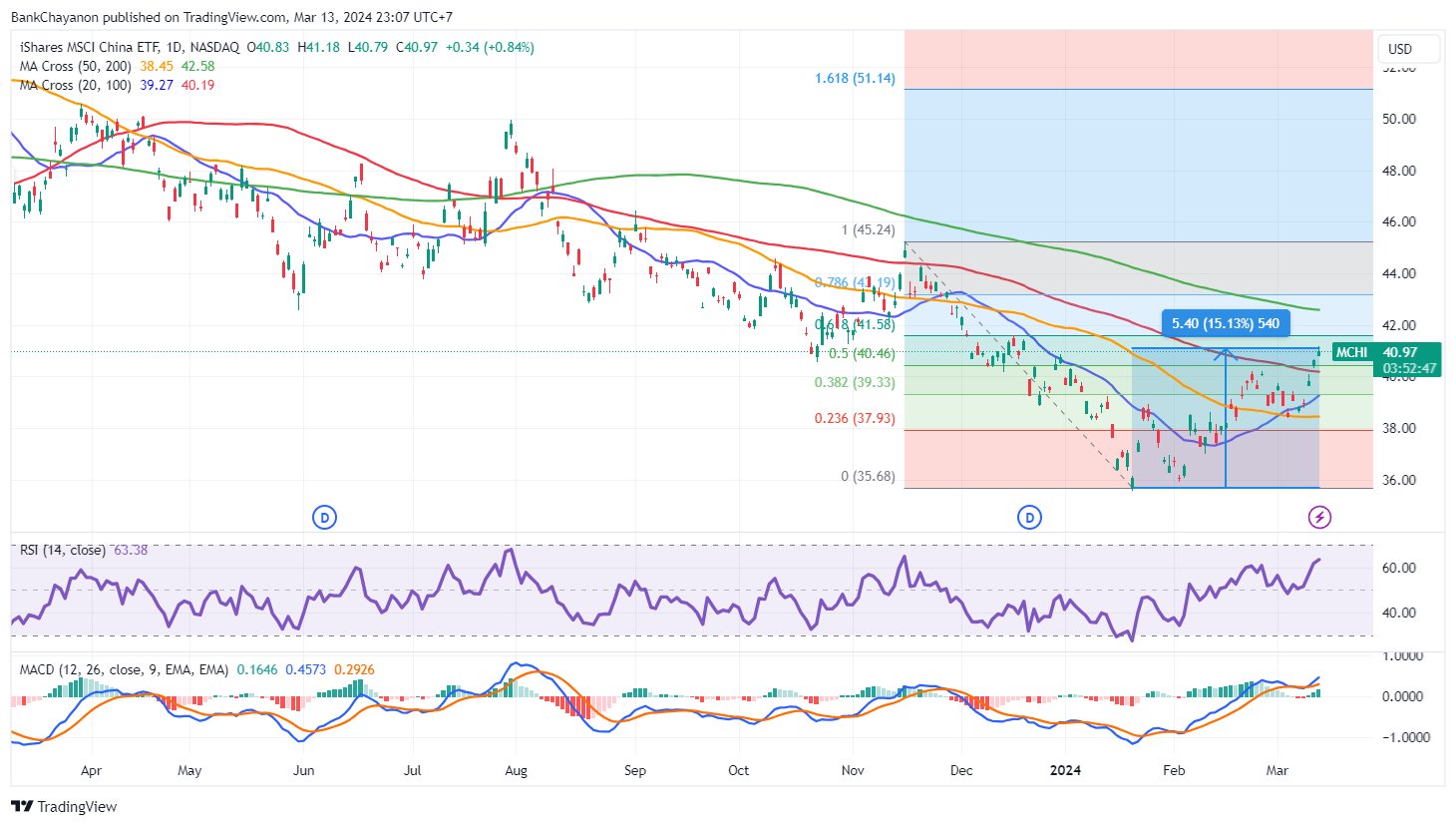
Task: Click the Fibonacci 0.786 (43.19) level label
Action: [x=855, y=282]
